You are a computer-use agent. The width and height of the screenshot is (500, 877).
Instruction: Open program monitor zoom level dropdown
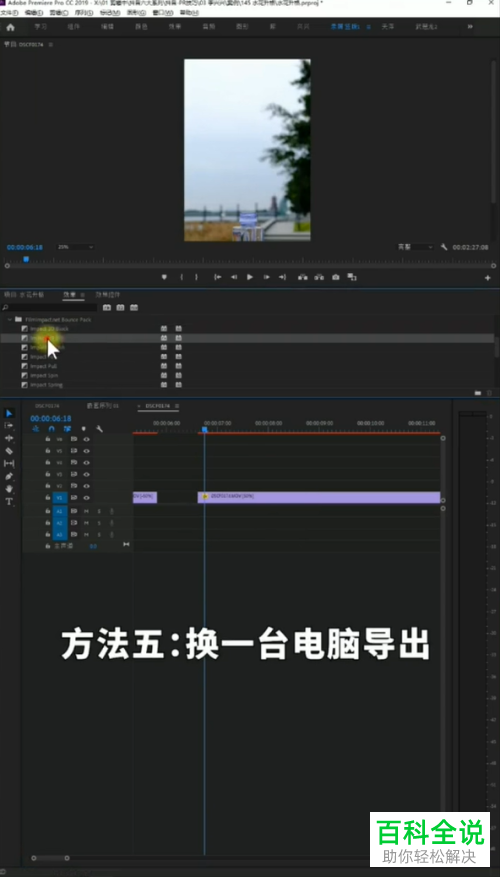pyautogui.click(x=75, y=247)
